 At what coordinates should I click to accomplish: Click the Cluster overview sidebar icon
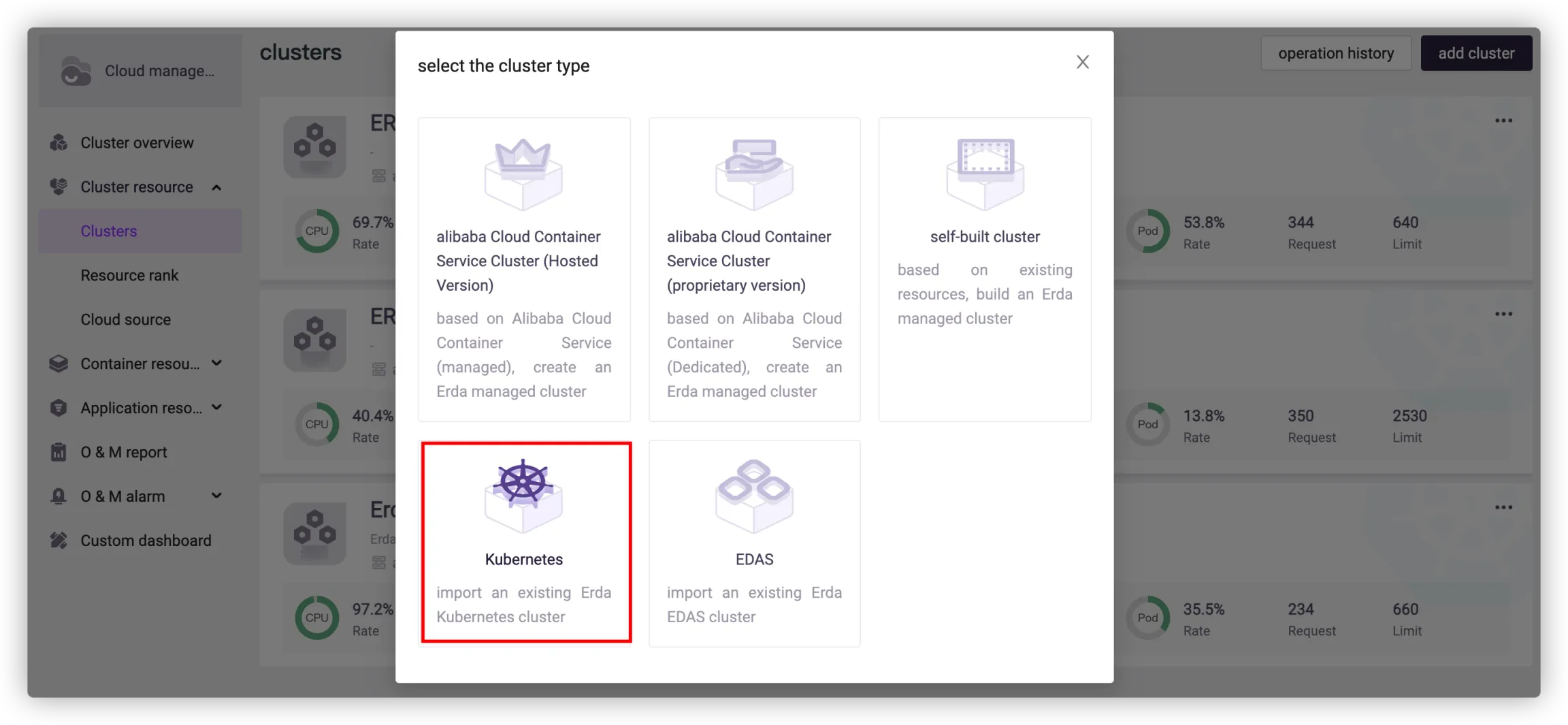click(59, 143)
